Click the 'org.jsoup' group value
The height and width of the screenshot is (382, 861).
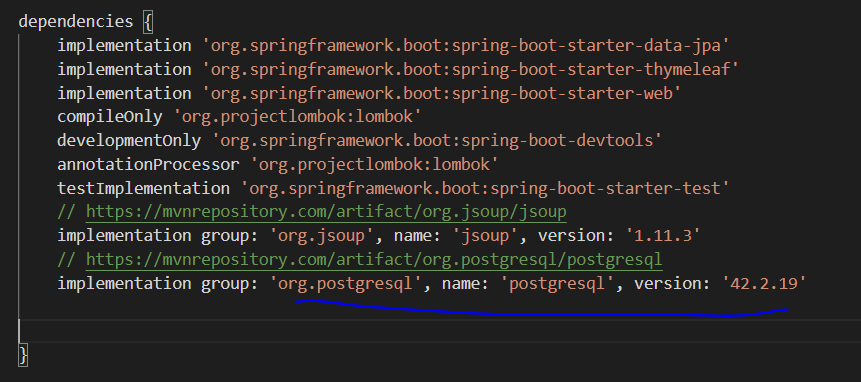[321, 236]
